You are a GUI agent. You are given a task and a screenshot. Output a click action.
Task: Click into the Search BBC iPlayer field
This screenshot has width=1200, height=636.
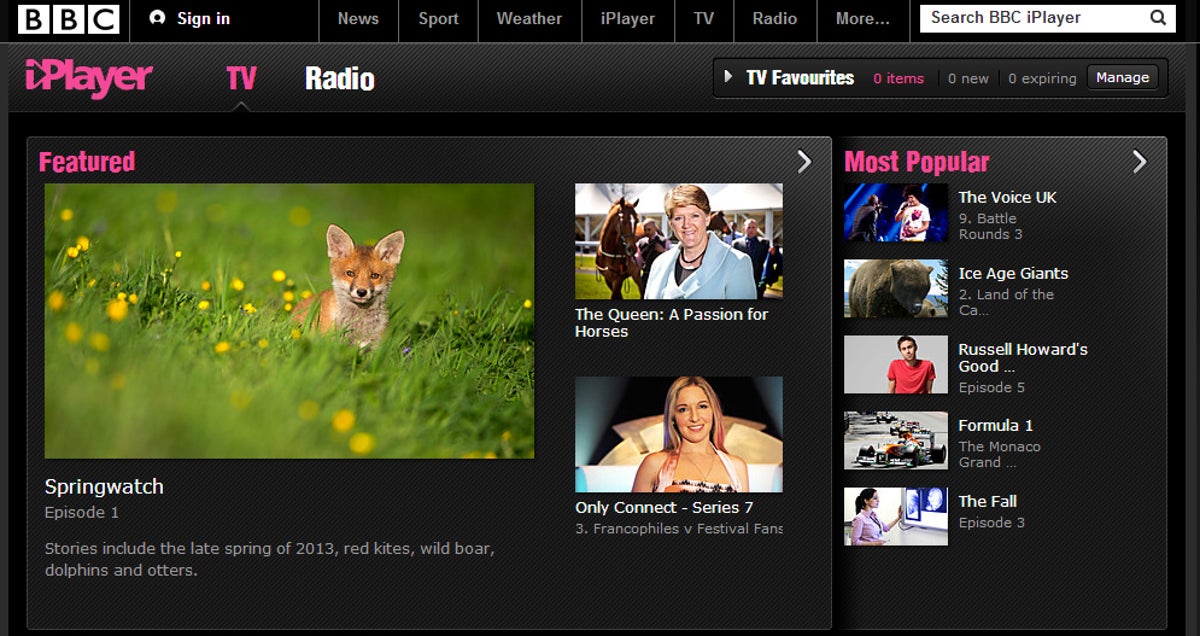click(x=1030, y=18)
